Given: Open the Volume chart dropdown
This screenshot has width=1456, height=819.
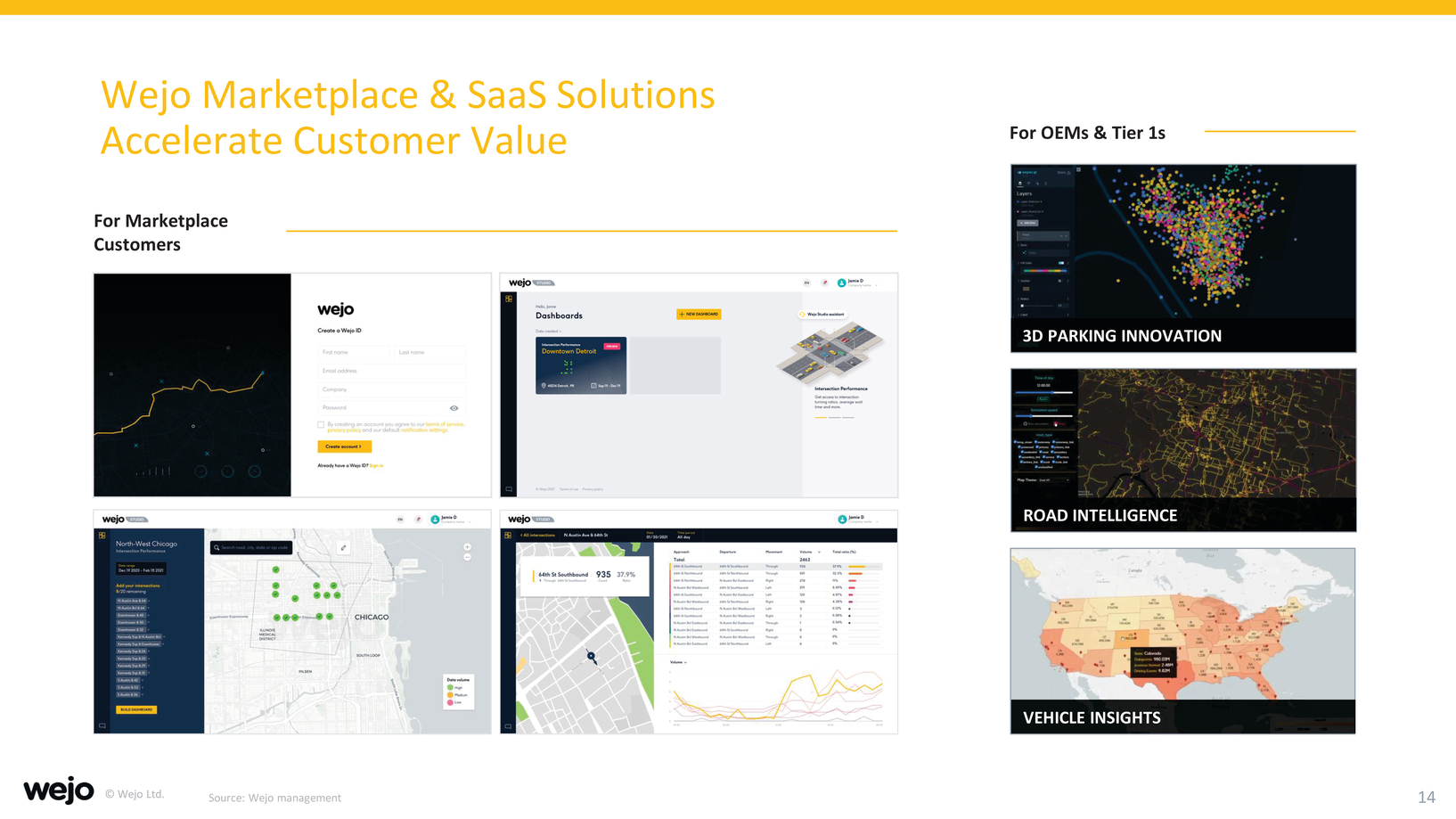Looking at the screenshot, I should [678, 662].
